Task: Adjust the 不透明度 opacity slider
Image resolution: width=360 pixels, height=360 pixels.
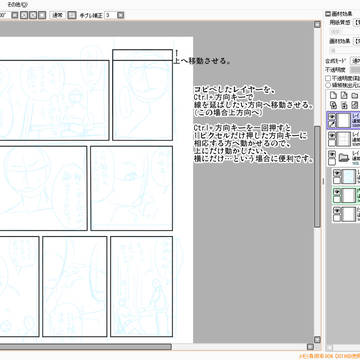Action: tap(356, 70)
